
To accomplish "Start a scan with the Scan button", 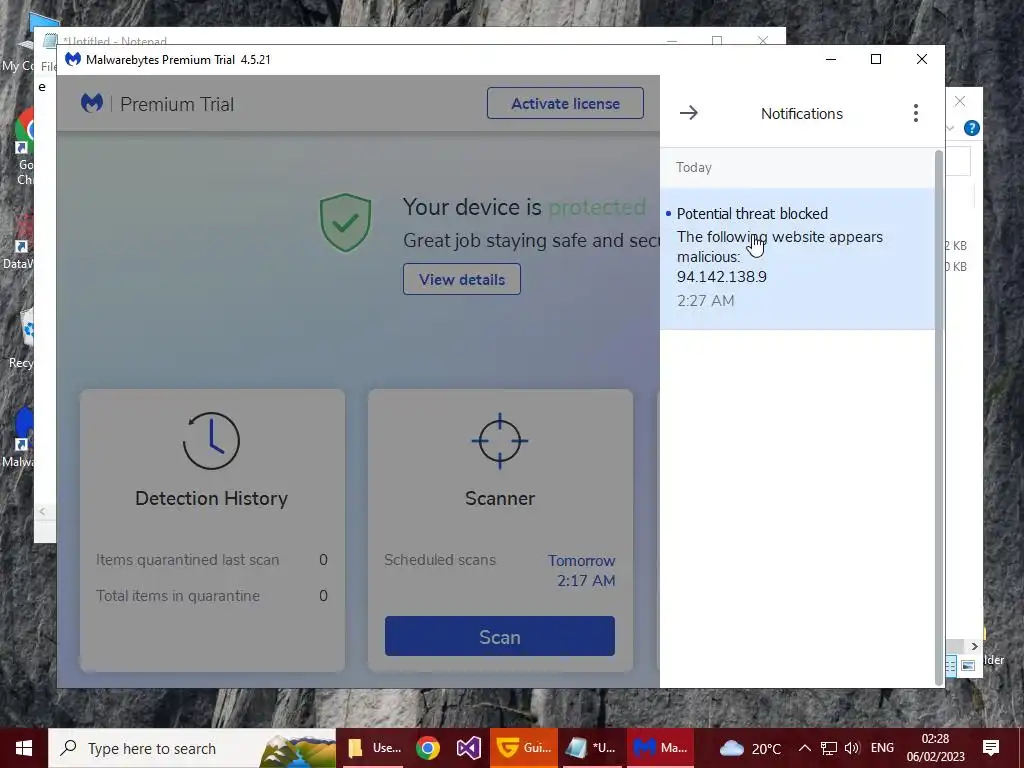I will pyautogui.click(x=500, y=636).
